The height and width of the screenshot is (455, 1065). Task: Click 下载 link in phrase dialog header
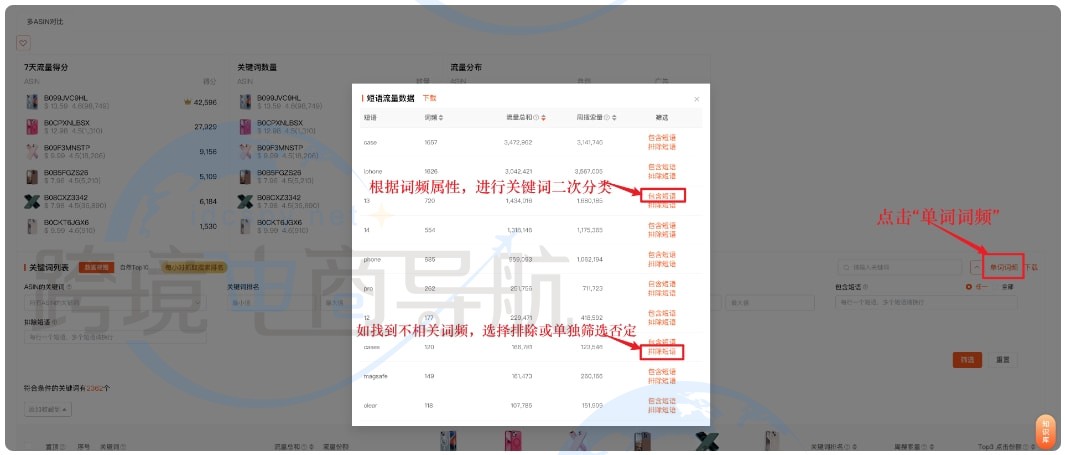429,98
